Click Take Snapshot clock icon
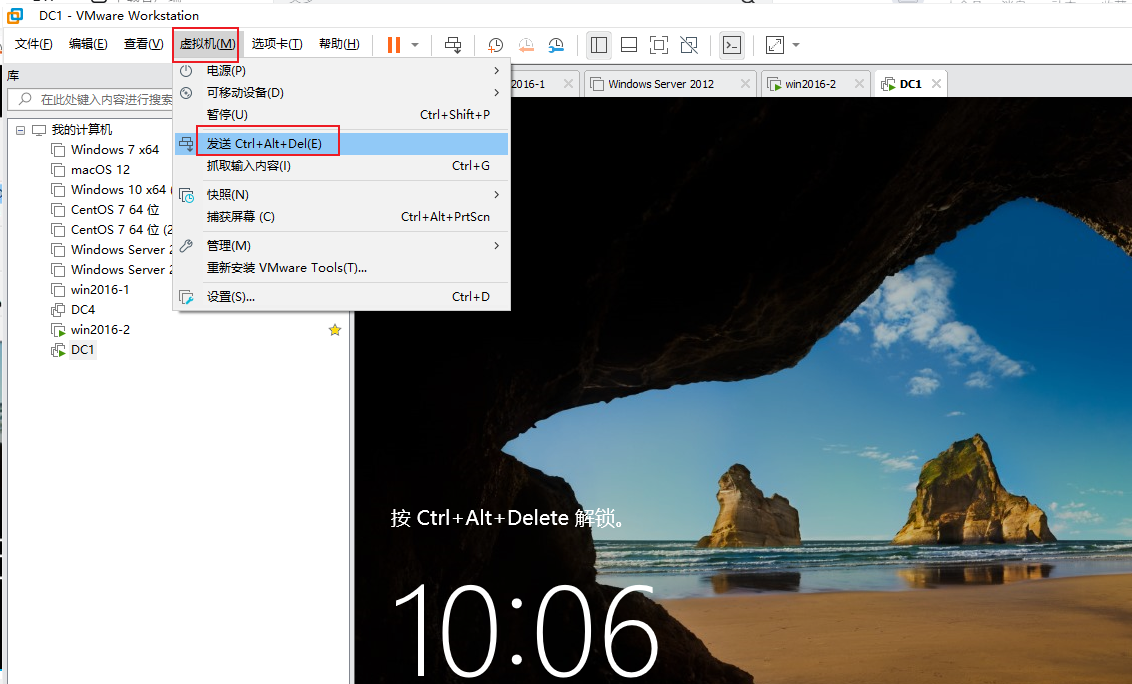The width and height of the screenshot is (1132, 684). point(495,45)
